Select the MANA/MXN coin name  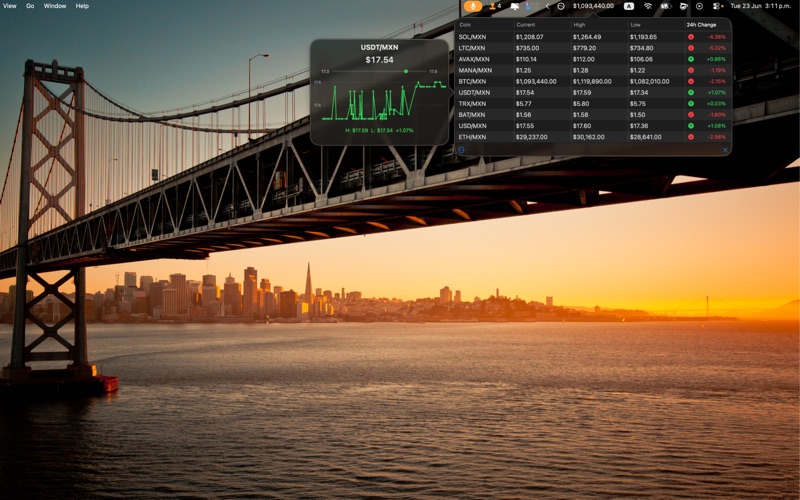pyautogui.click(x=475, y=70)
